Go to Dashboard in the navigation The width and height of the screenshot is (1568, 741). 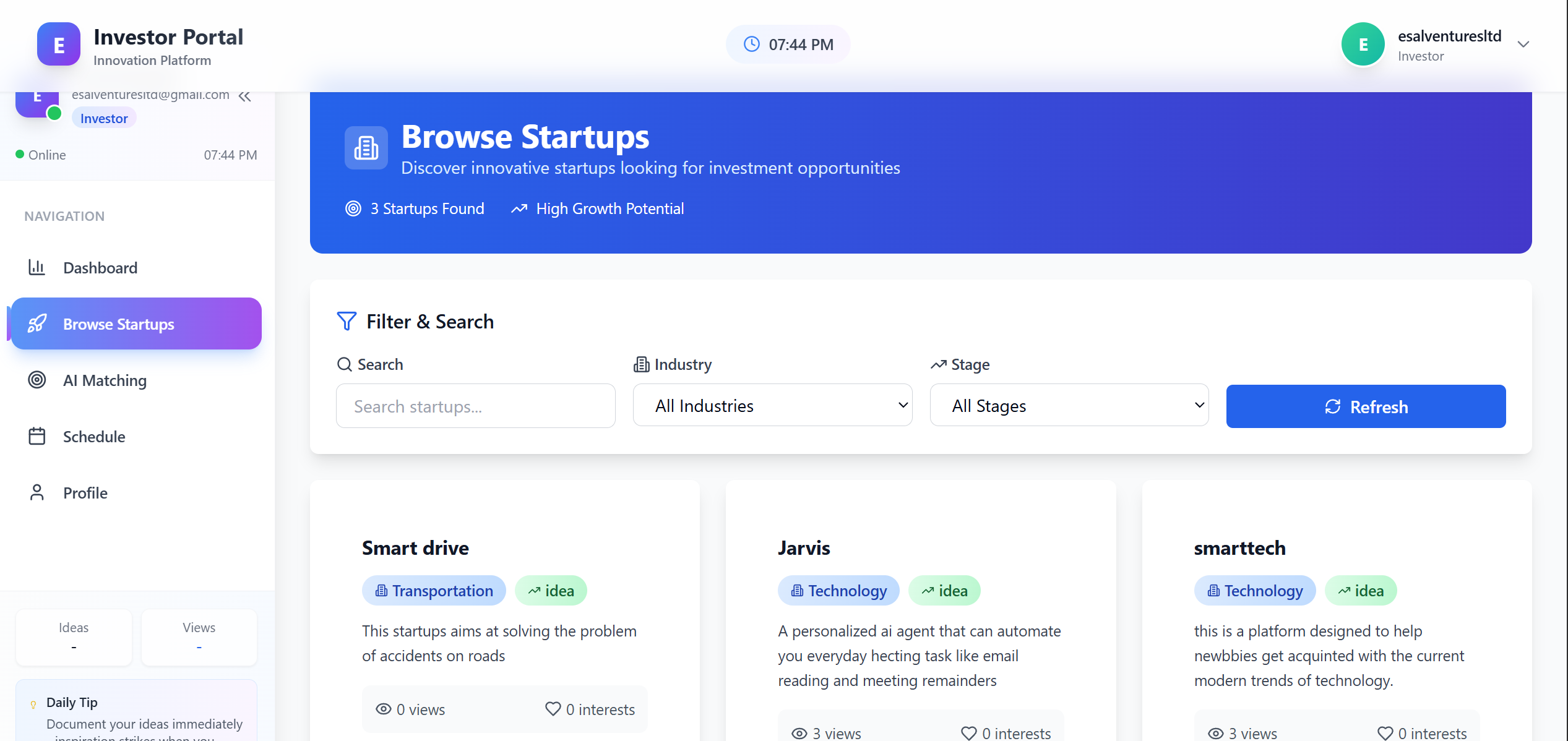(x=100, y=268)
